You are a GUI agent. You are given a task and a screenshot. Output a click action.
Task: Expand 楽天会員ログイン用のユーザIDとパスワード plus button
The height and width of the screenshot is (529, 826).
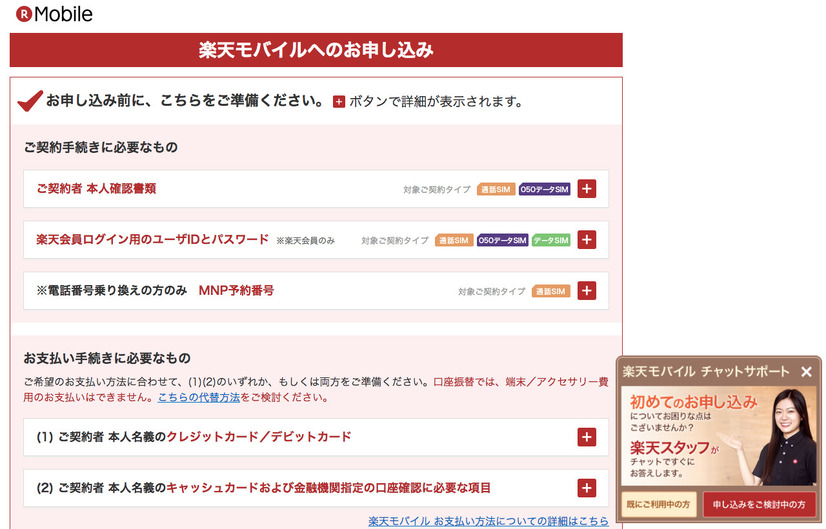(586, 240)
